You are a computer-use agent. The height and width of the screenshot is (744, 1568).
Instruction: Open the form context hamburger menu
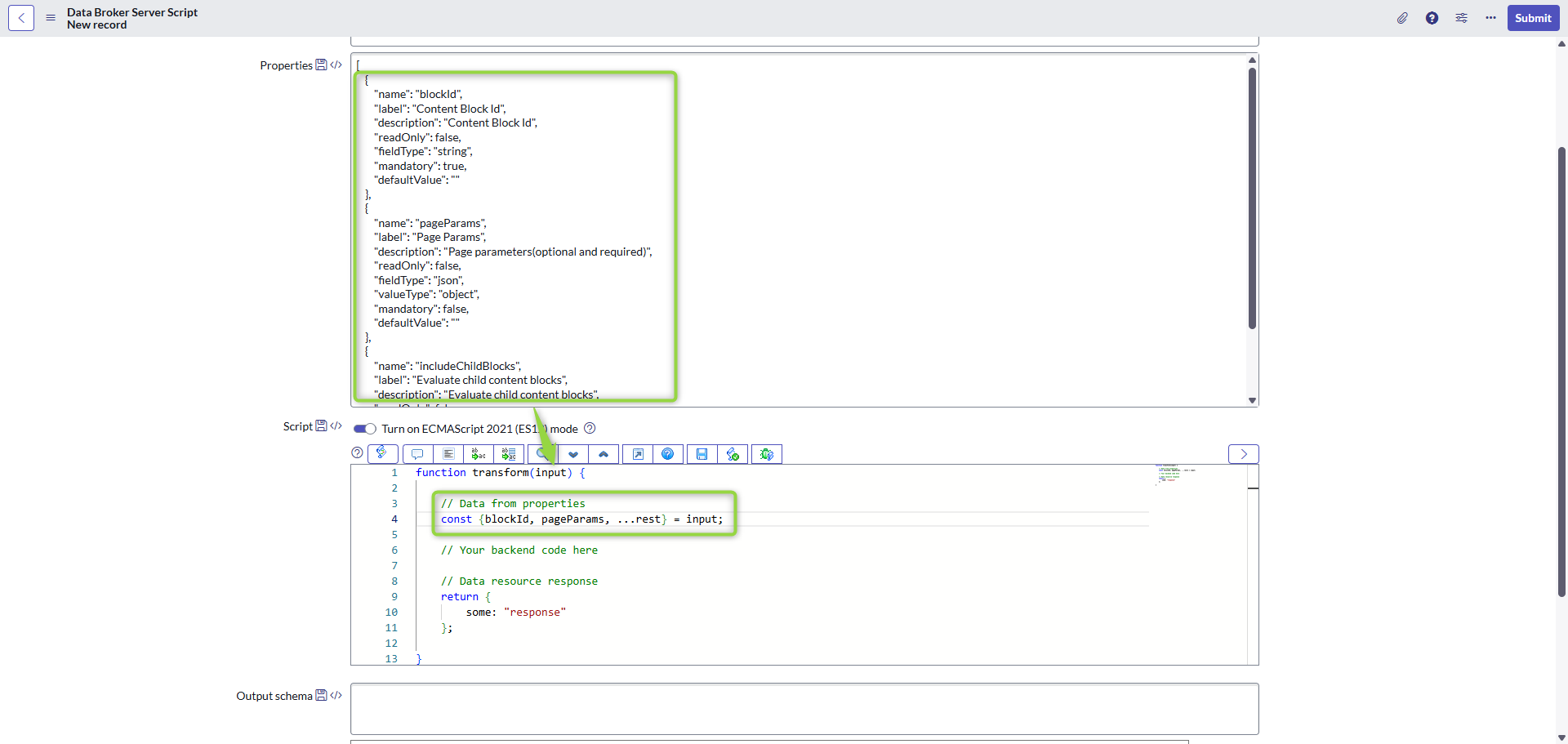pos(51,18)
